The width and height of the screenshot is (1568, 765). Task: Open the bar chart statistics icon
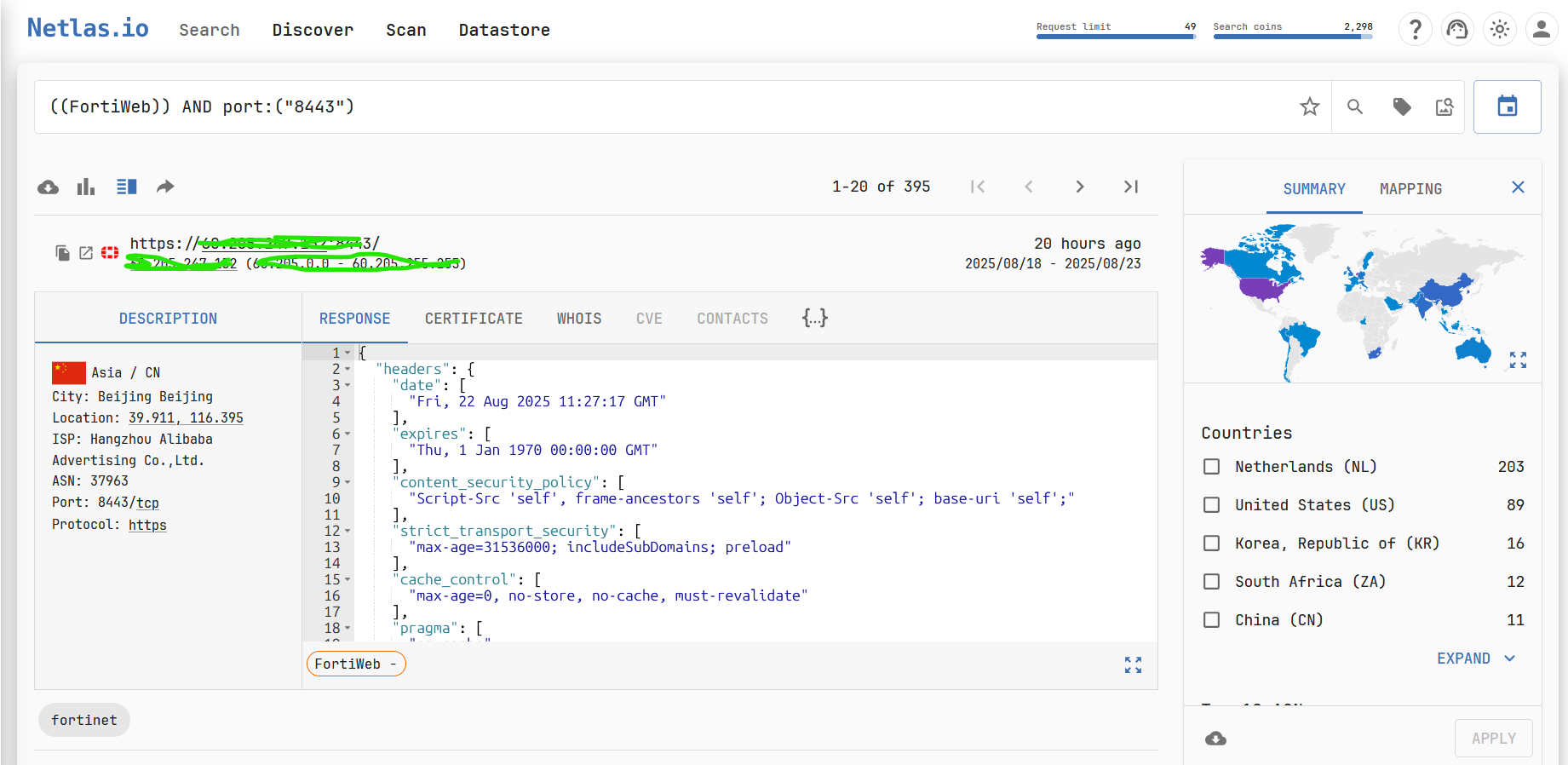pos(86,187)
